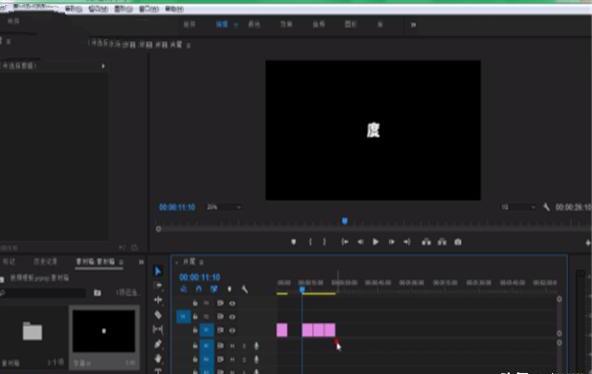Click the new bin folder icon beside search

[x=97, y=293]
